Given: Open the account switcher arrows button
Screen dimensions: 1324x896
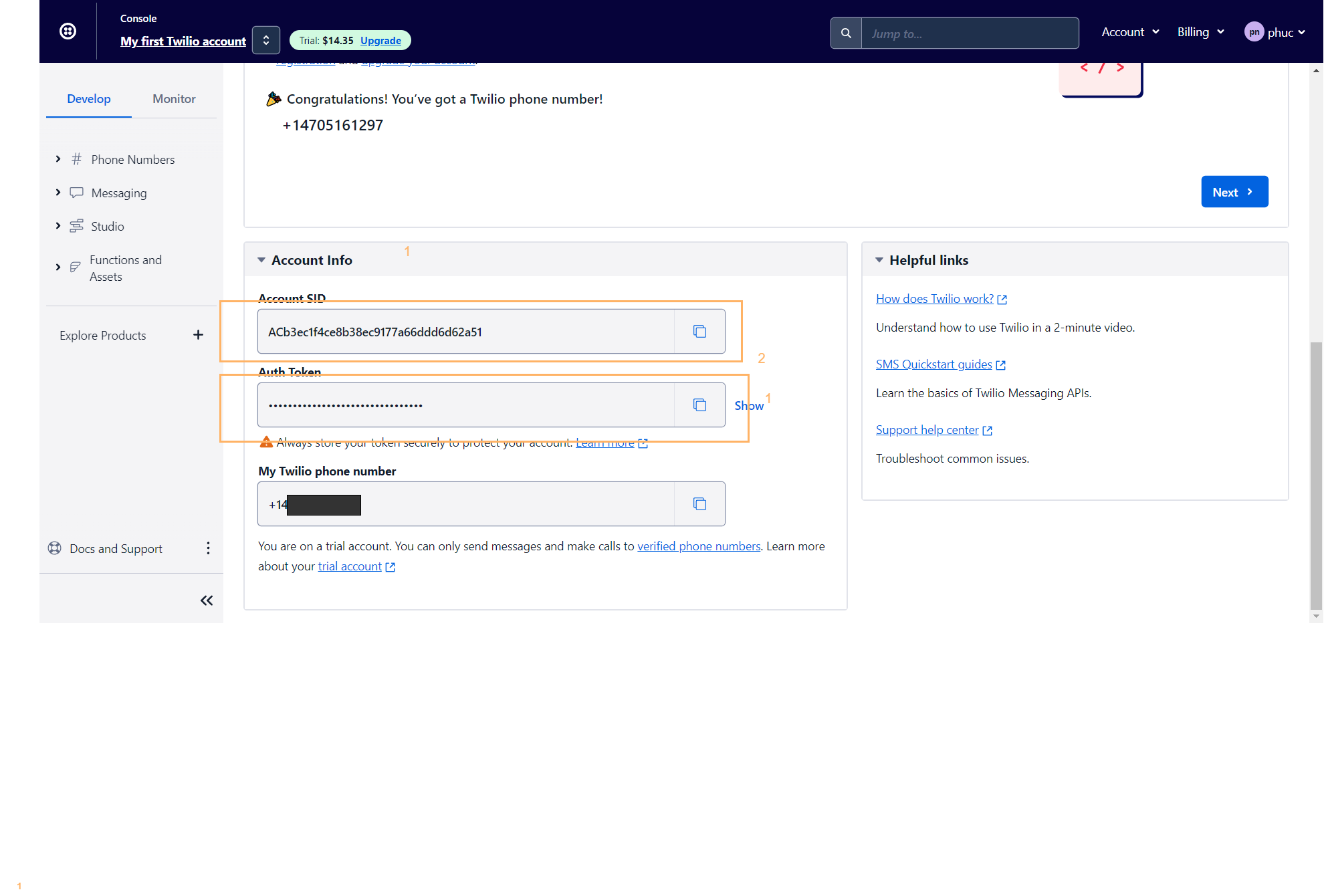Looking at the screenshot, I should coord(266,40).
